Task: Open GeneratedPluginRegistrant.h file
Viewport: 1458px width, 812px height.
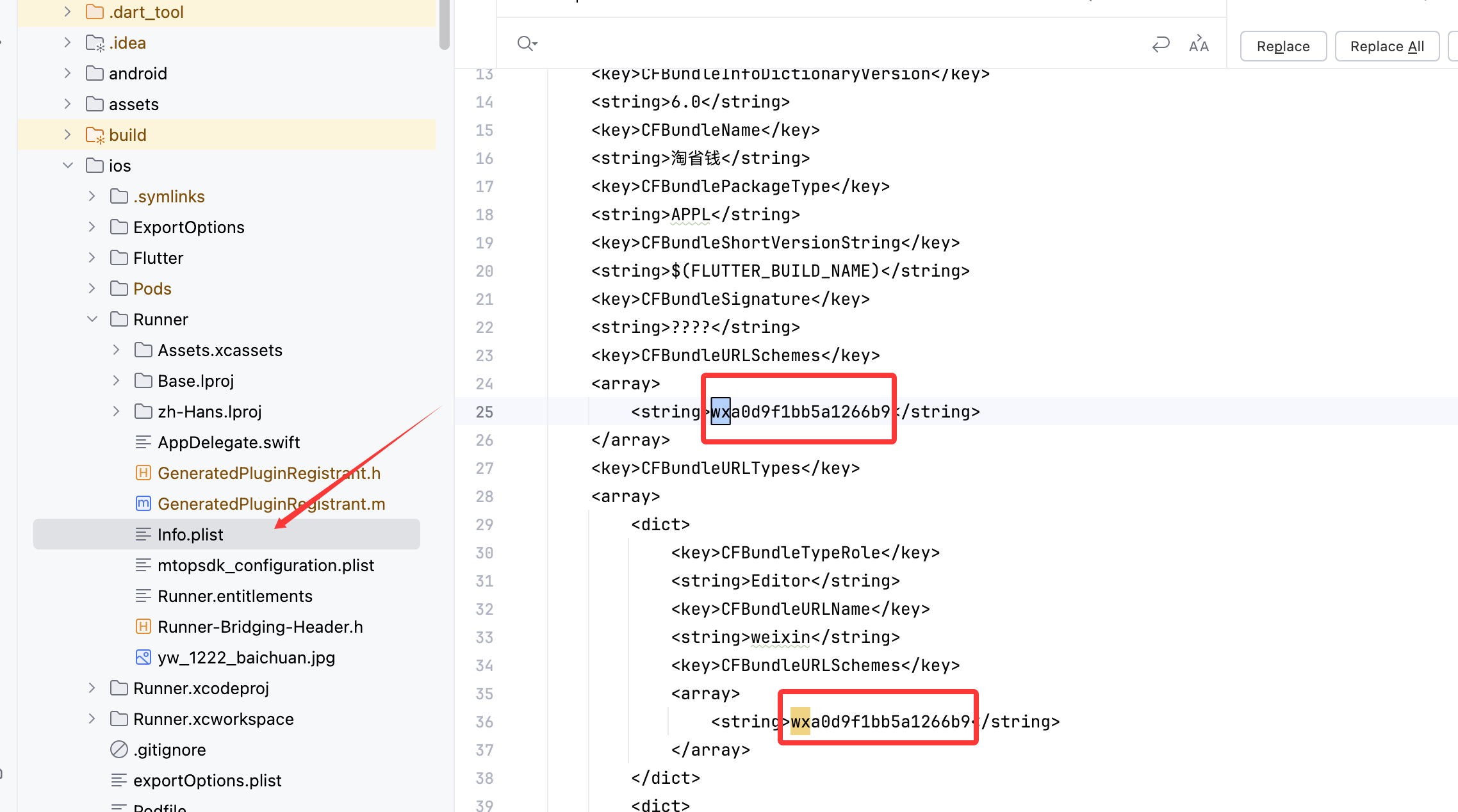Action: point(269,473)
